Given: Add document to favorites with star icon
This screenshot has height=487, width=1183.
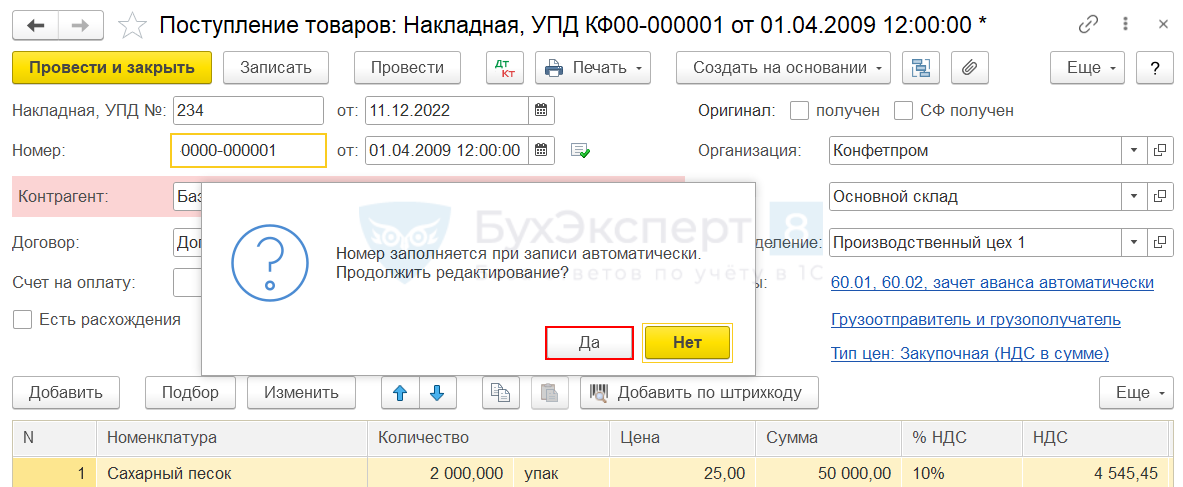Looking at the screenshot, I should pyautogui.click(x=133, y=25).
